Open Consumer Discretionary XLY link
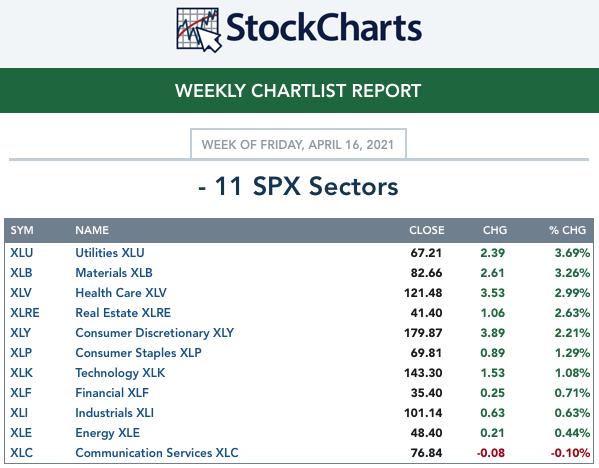Screen dimensions: 599x468 point(154,333)
